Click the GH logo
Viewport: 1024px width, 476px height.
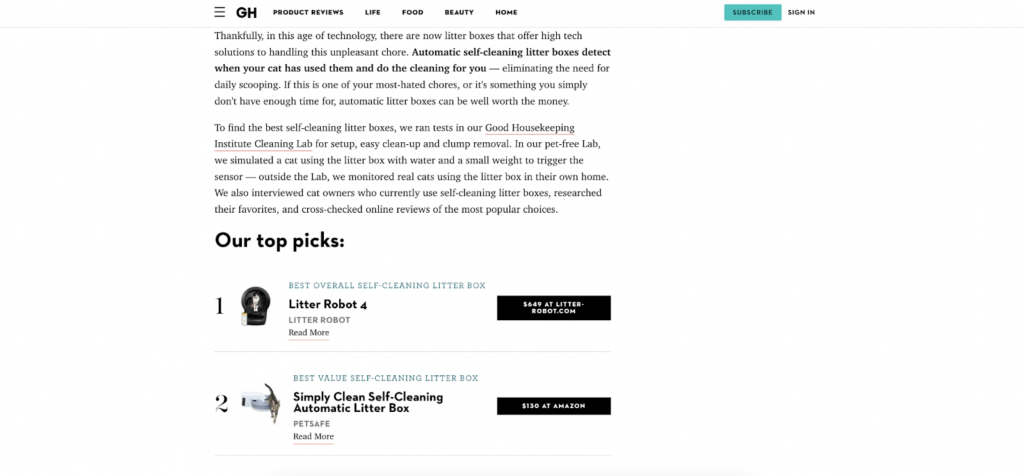(246, 12)
